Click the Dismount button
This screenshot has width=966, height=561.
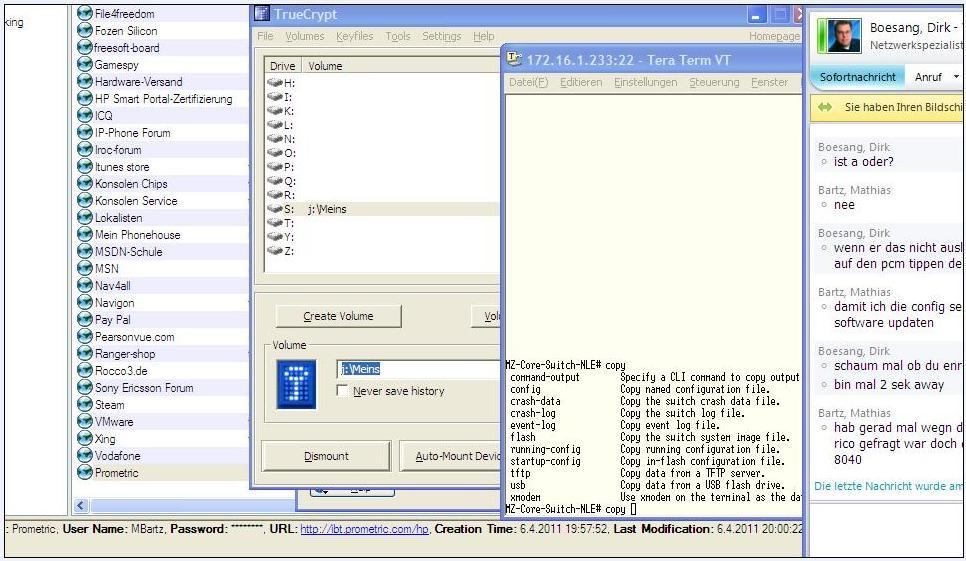(326, 456)
